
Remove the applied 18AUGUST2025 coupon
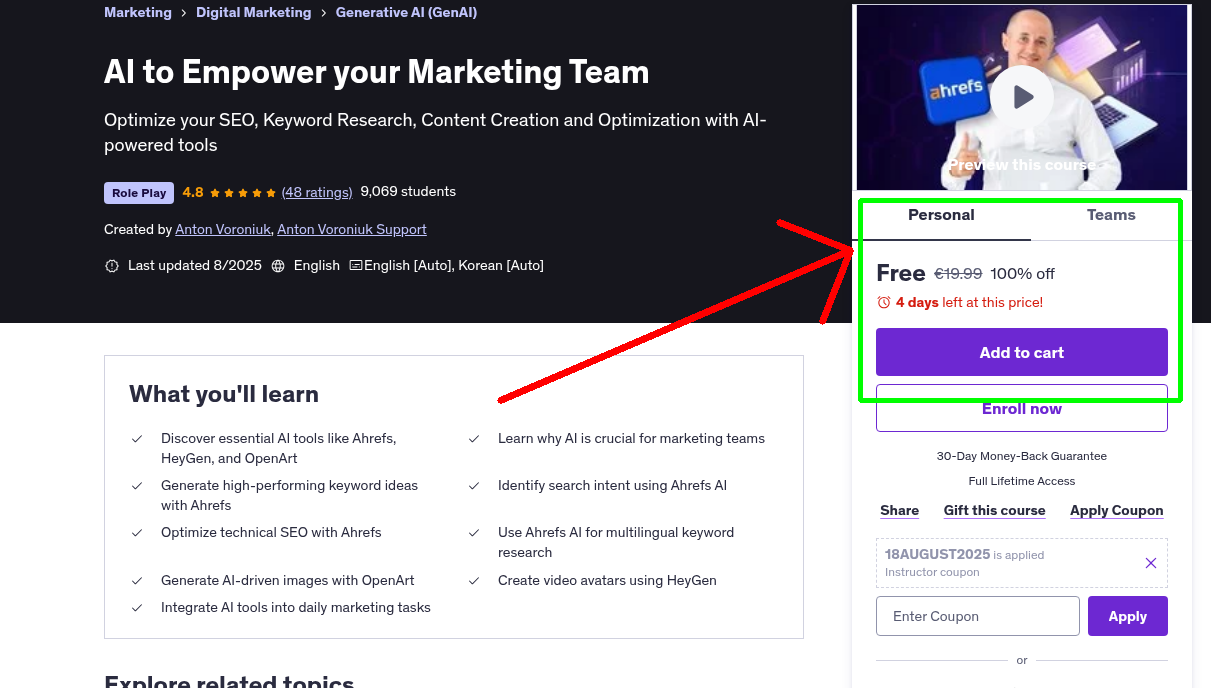pos(1151,563)
